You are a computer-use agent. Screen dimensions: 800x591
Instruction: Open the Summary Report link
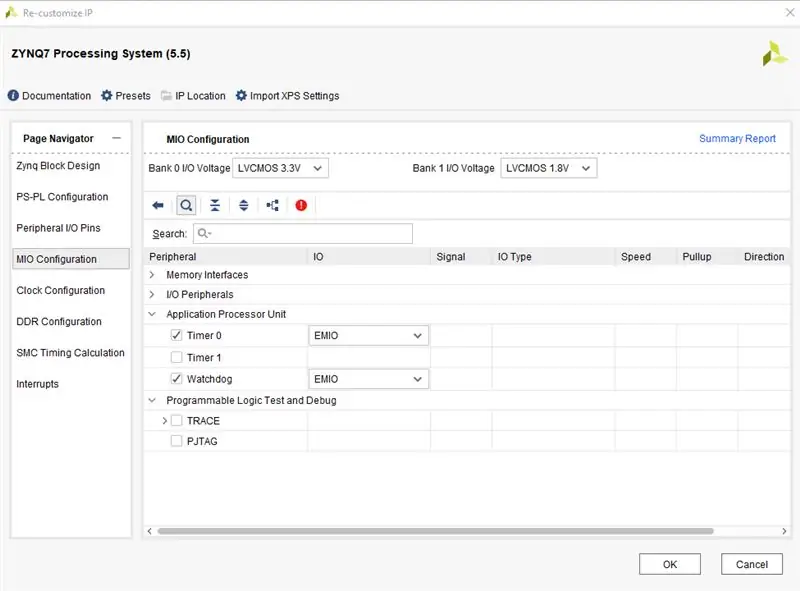pos(737,138)
